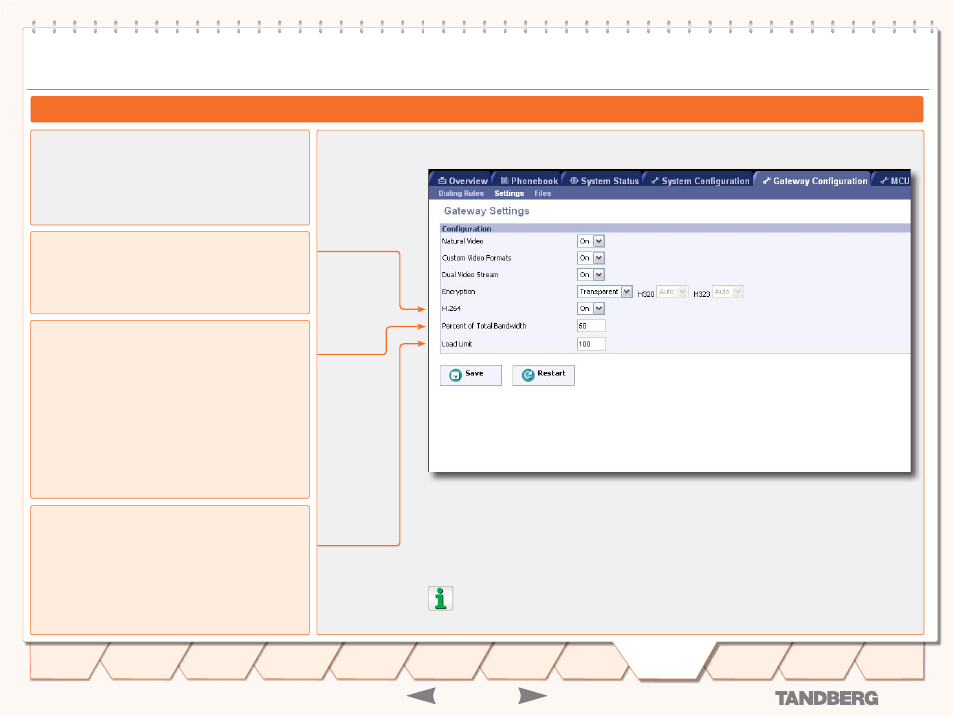Click the Percent of Total Bandwidth field

(x=591, y=326)
